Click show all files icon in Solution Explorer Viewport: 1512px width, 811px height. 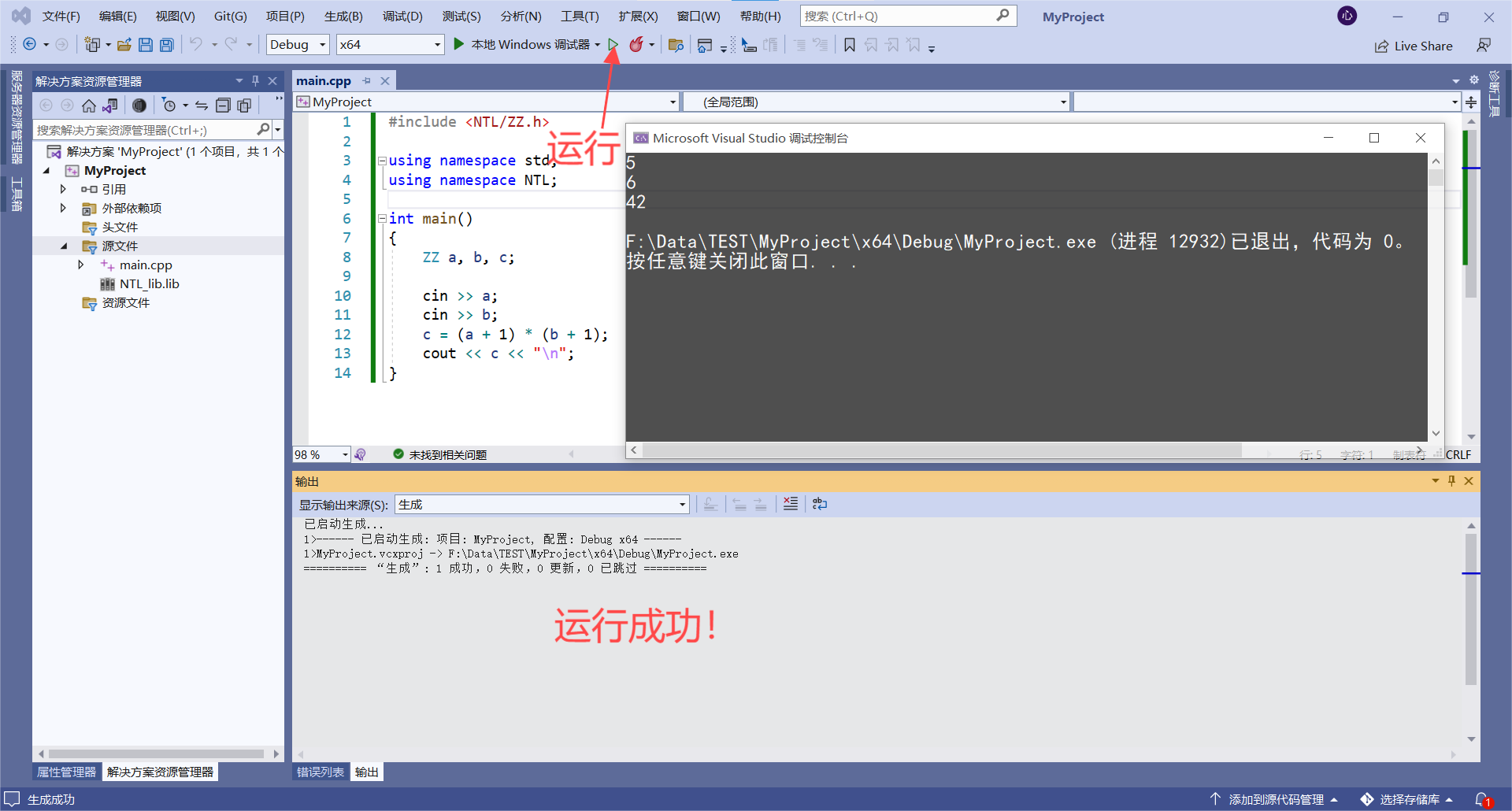(244, 106)
